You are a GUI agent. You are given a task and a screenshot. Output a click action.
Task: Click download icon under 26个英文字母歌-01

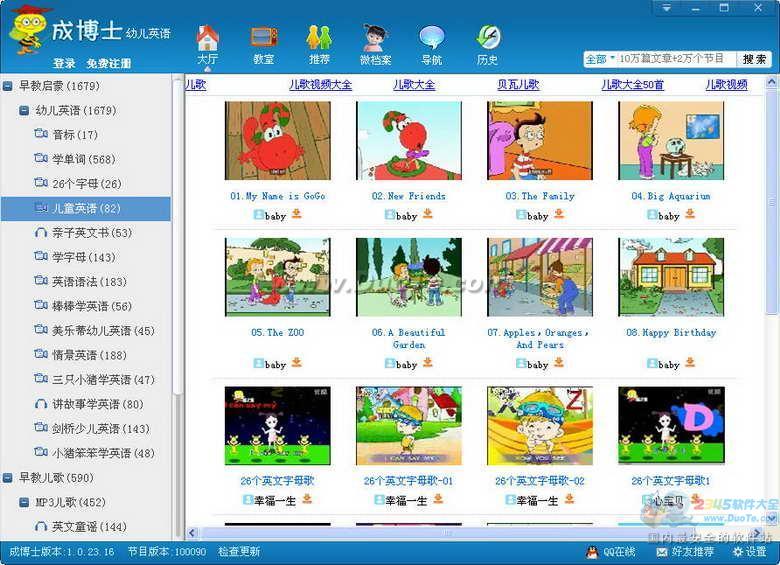pos(438,499)
